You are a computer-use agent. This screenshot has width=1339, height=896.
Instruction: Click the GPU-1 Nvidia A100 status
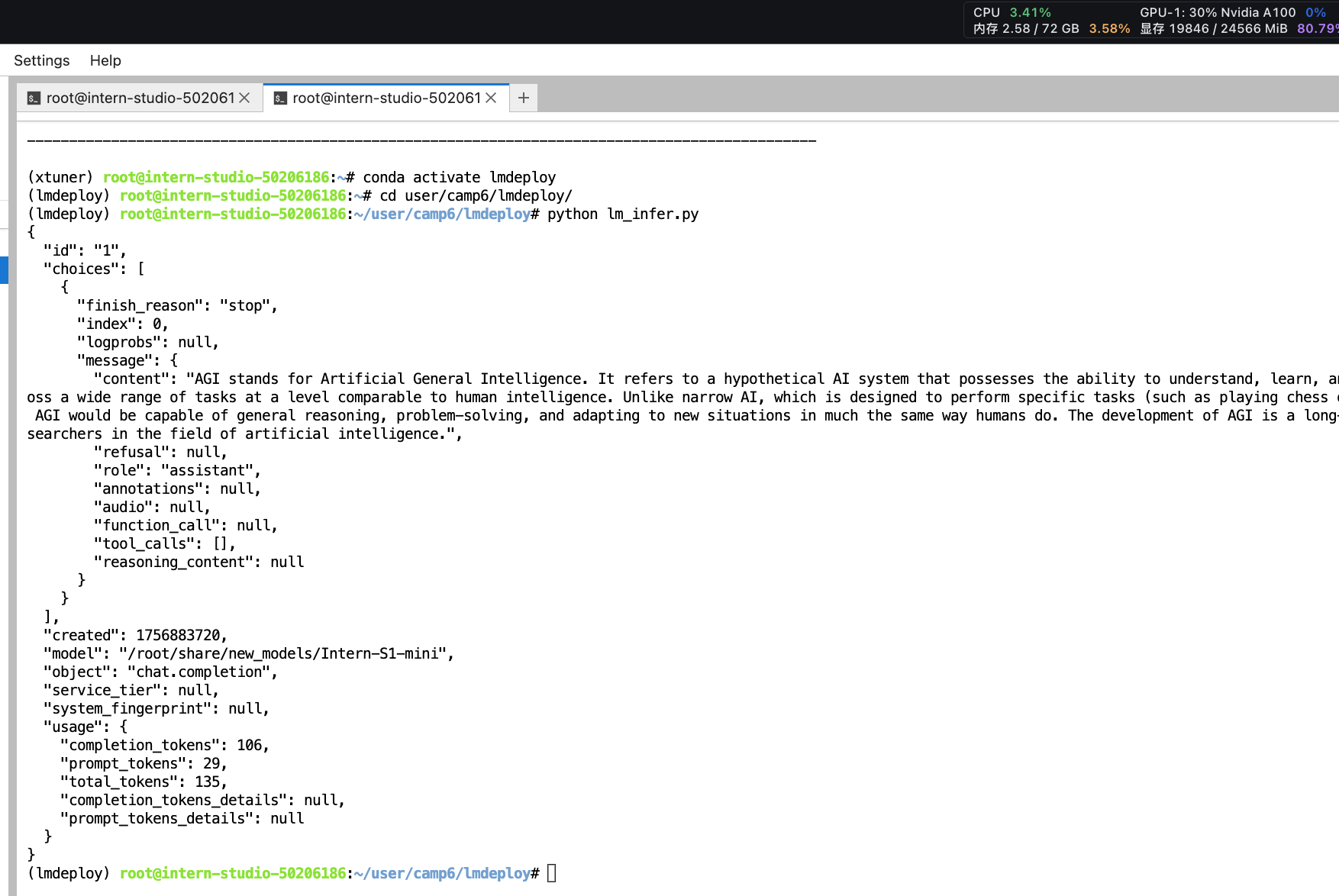[1218, 12]
